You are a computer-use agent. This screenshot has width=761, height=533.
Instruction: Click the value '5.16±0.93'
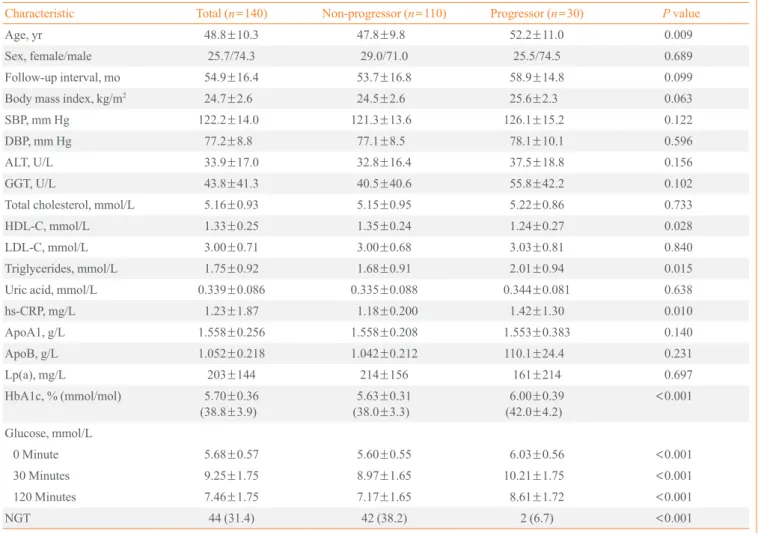(x=231, y=205)
